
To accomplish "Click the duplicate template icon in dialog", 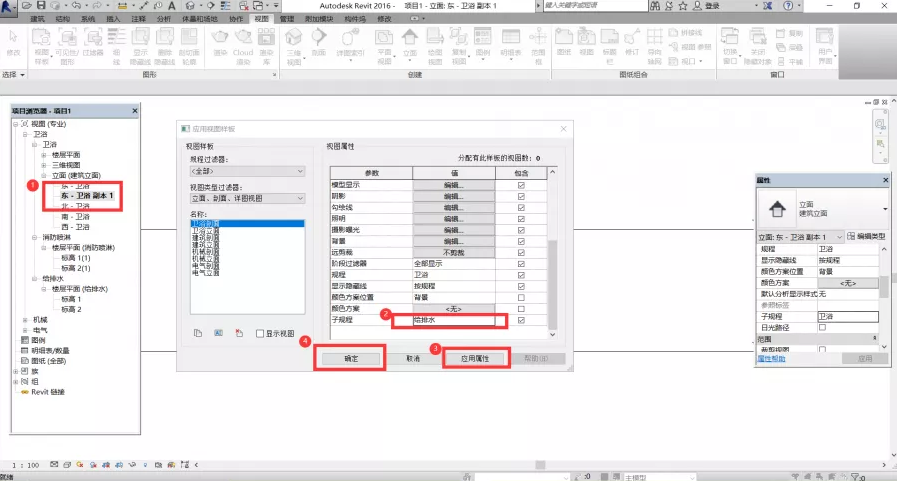I will tap(198, 333).
